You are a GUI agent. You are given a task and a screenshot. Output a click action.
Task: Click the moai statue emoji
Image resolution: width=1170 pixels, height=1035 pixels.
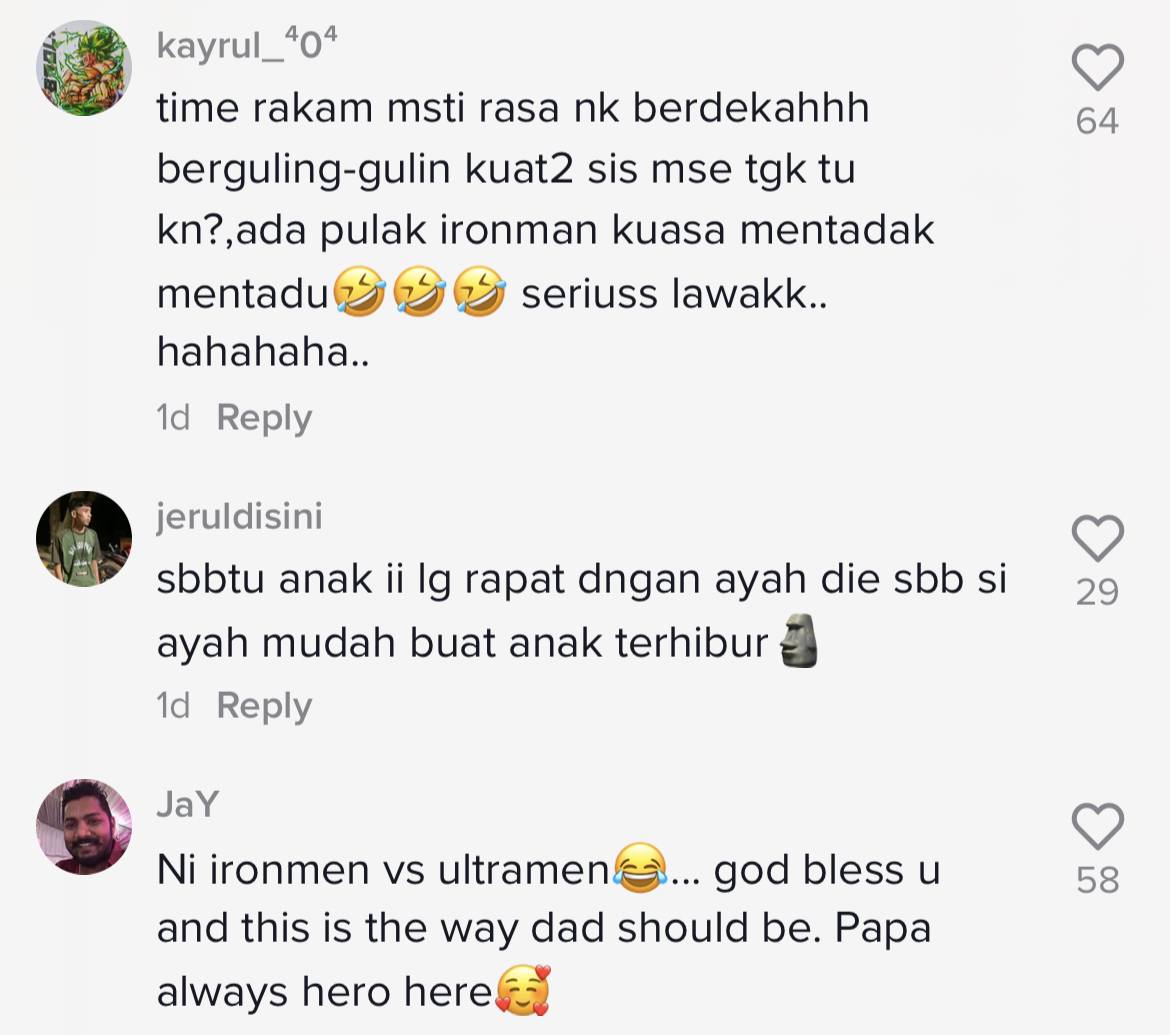798,640
